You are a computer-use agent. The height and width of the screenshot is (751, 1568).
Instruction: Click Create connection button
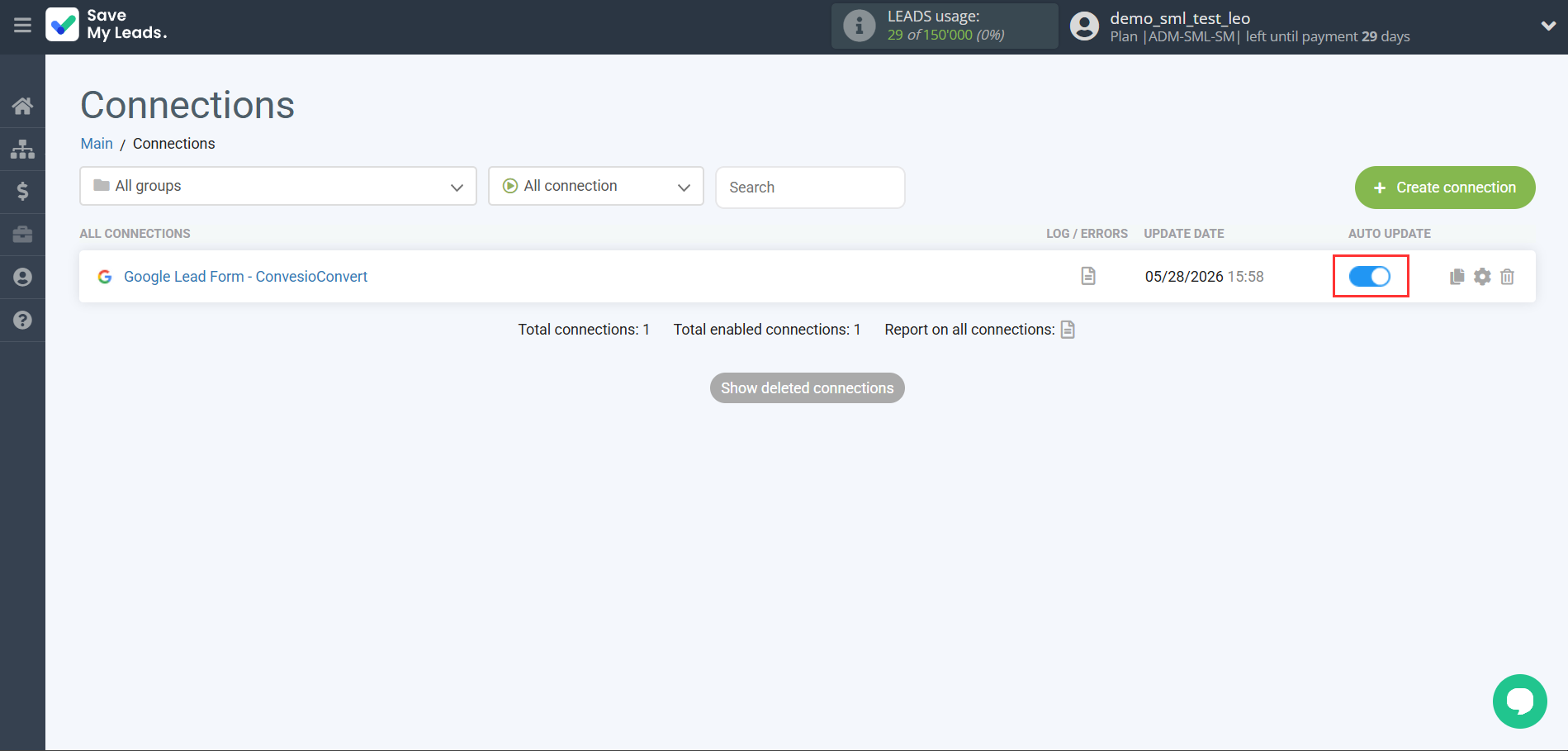1445,188
